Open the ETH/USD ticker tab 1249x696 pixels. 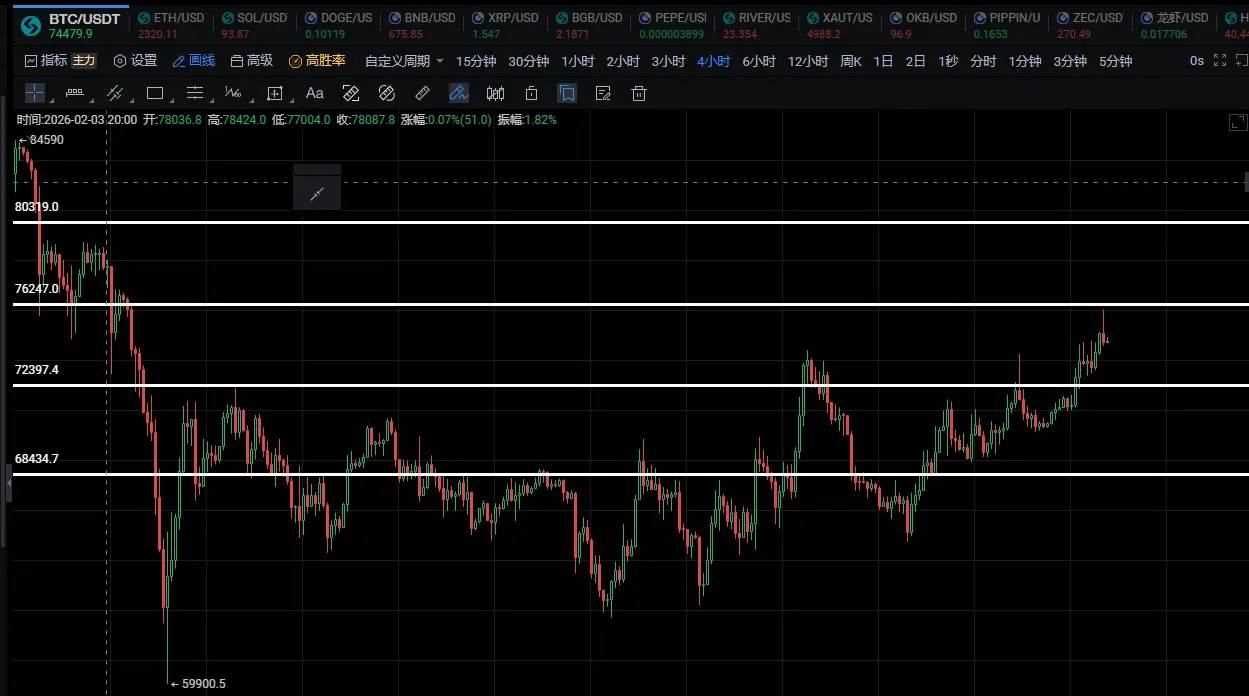(x=171, y=25)
